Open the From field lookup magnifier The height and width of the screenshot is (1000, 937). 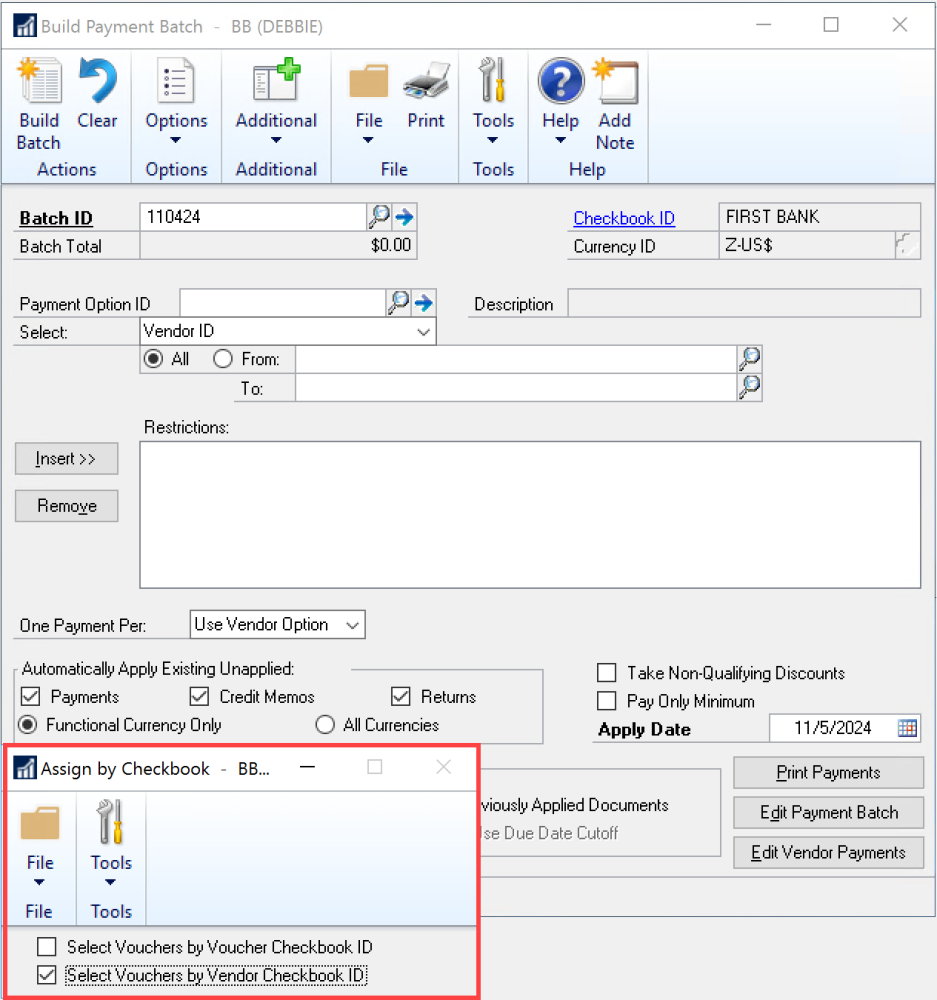749,359
